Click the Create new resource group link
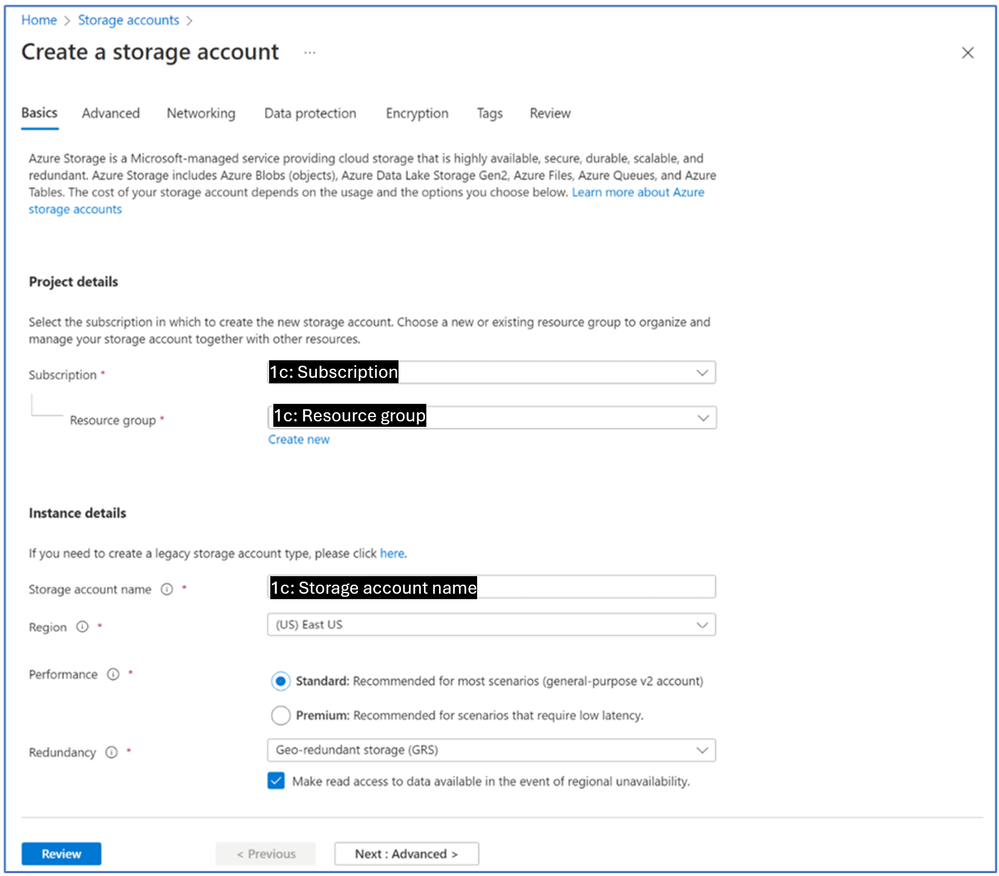 (299, 440)
